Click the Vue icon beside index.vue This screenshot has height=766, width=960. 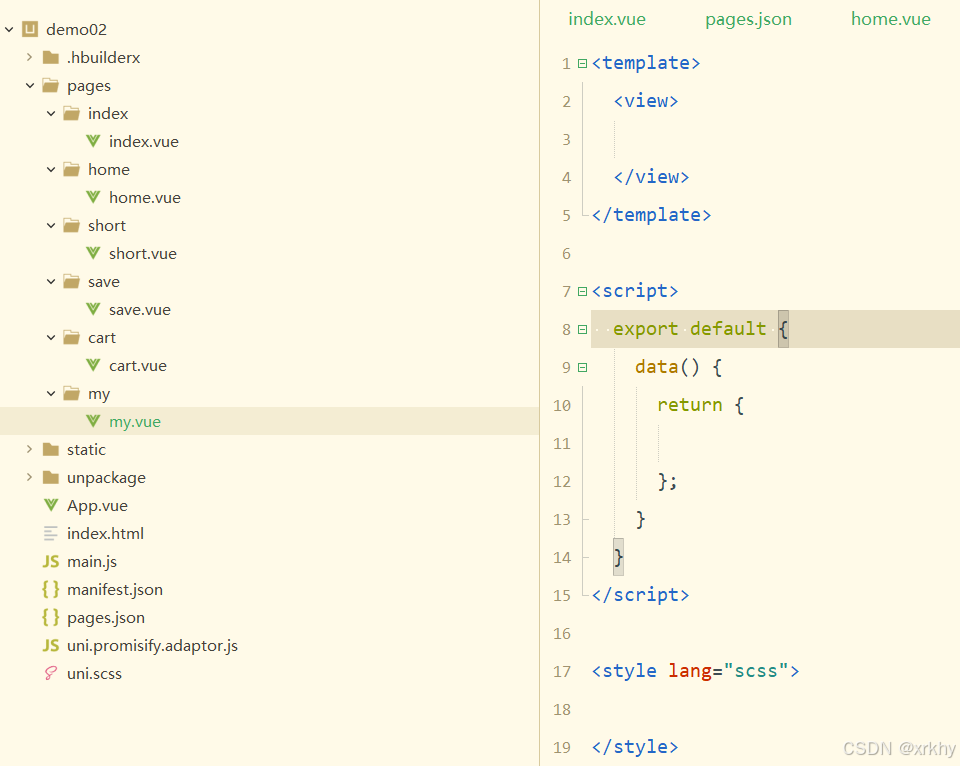point(93,141)
